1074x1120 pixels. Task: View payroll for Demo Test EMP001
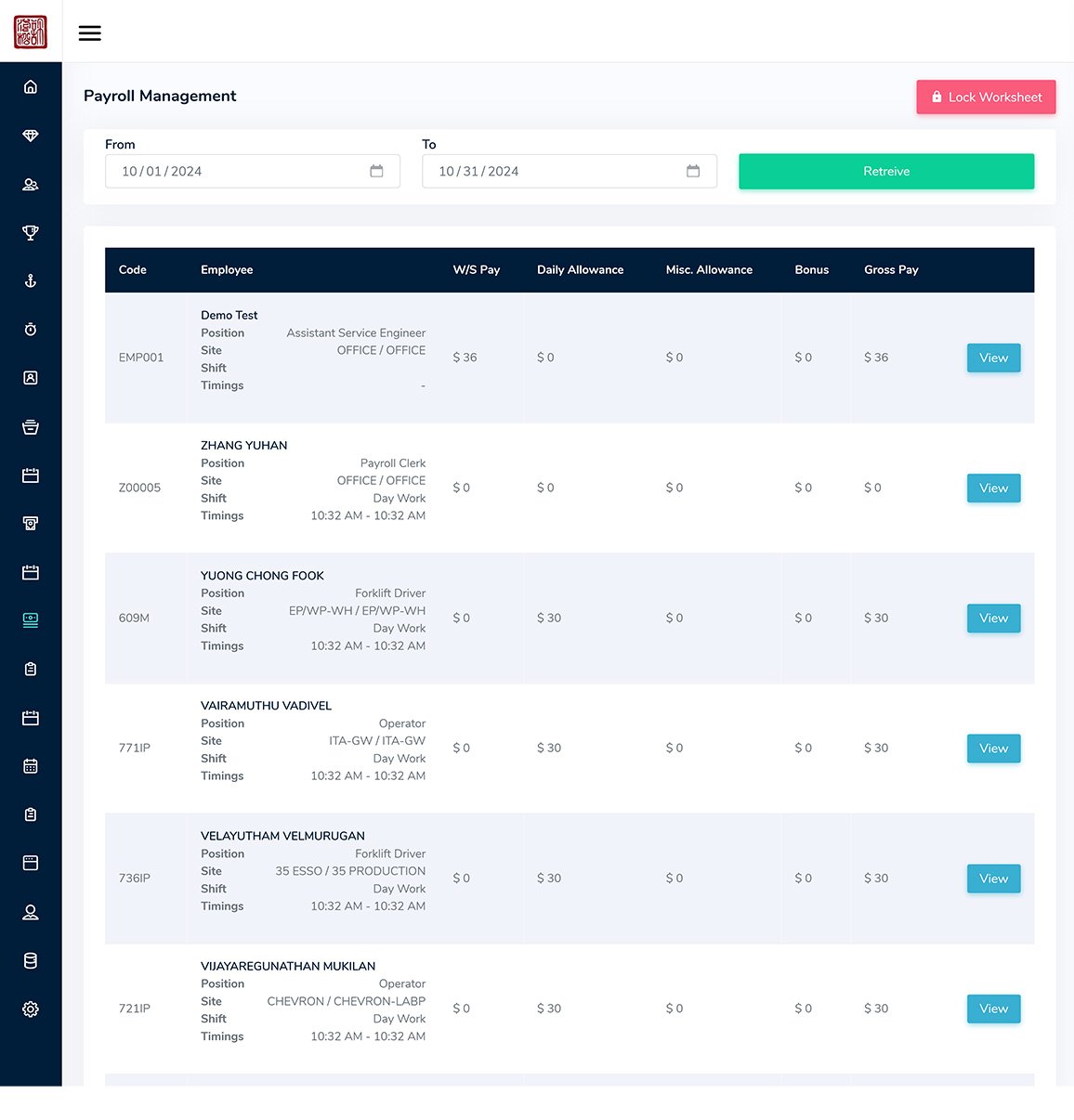pos(993,358)
